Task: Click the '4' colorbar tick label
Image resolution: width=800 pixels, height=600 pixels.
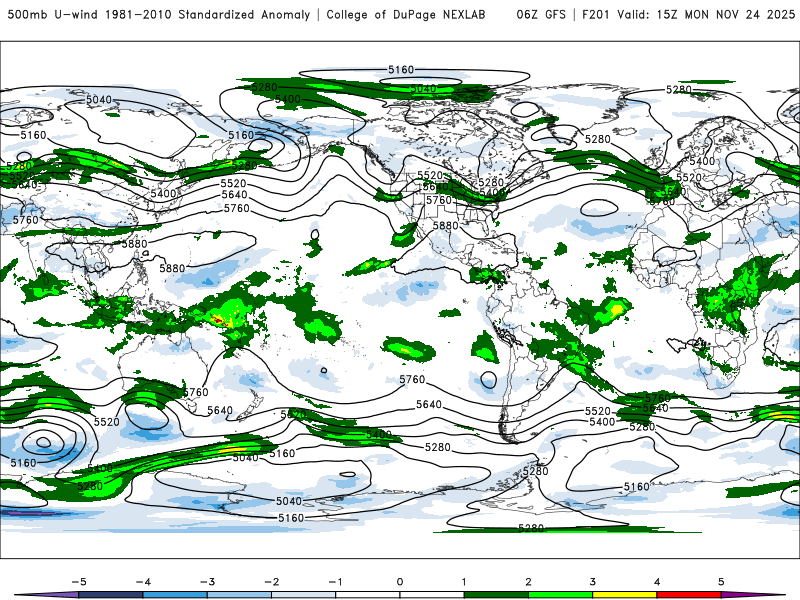Action: click(657, 582)
